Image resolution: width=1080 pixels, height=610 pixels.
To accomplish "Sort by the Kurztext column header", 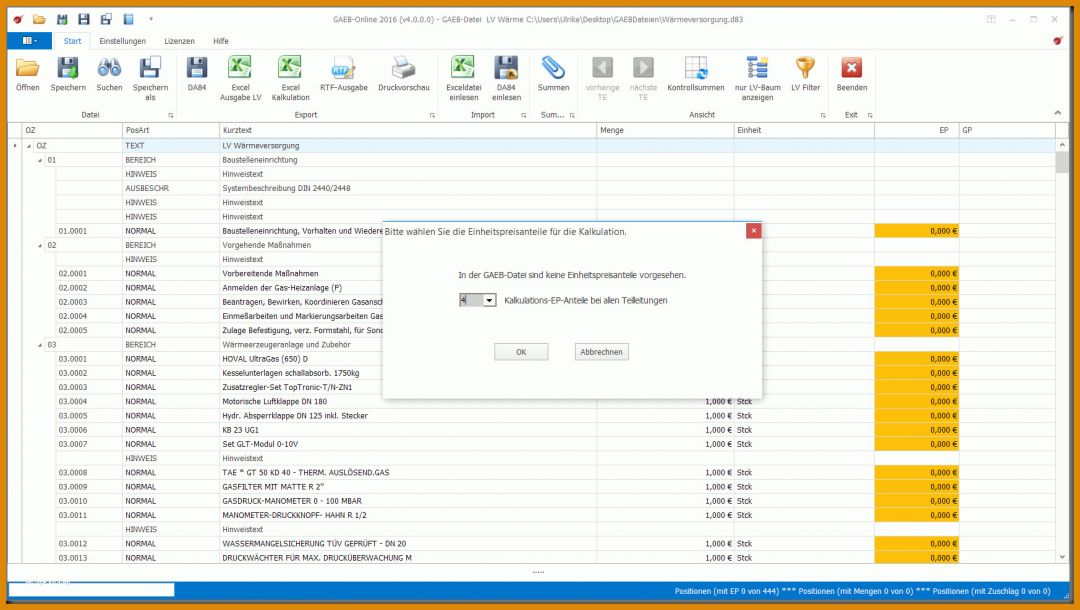I will (408, 130).
